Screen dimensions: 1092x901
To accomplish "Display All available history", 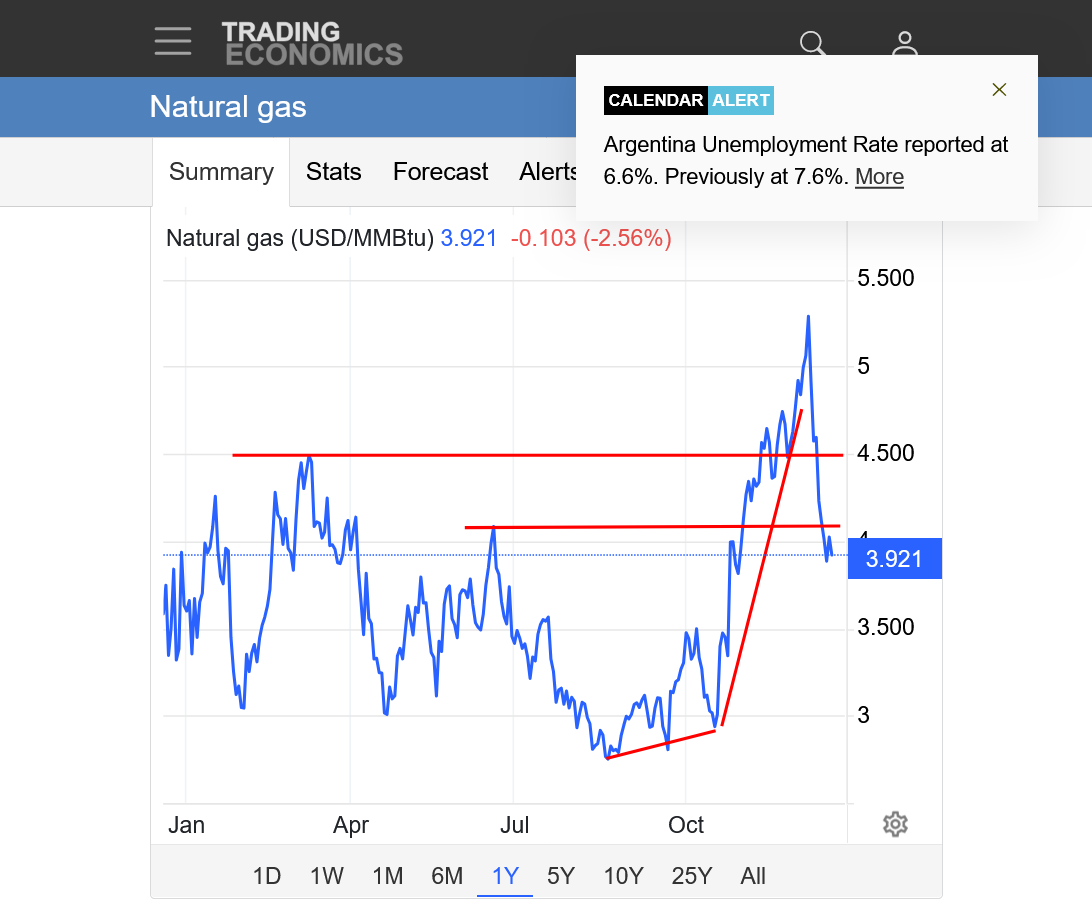I will (753, 876).
